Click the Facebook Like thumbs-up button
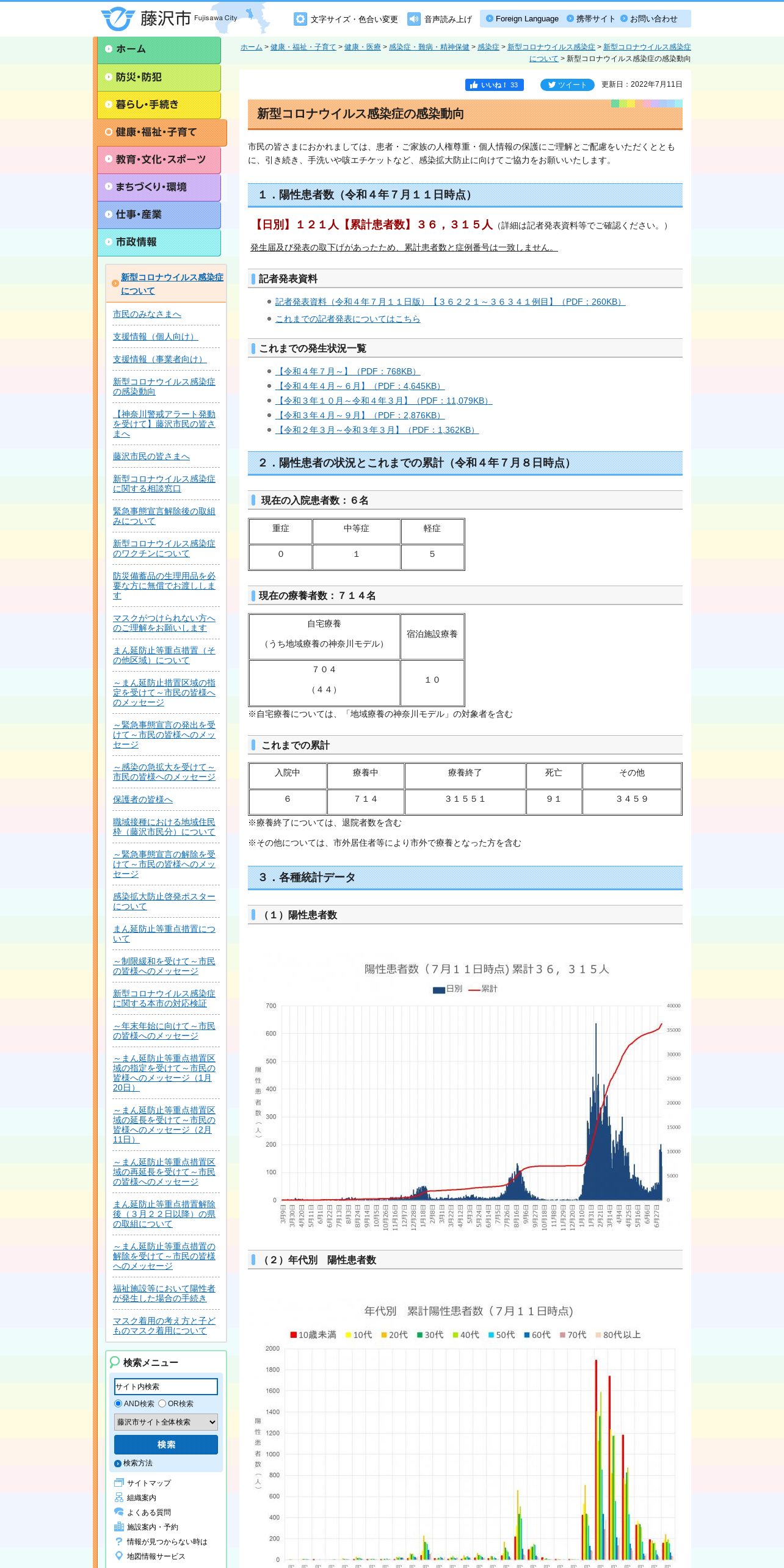The width and height of the screenshot is (784, 1568). [x=495, y=85]
